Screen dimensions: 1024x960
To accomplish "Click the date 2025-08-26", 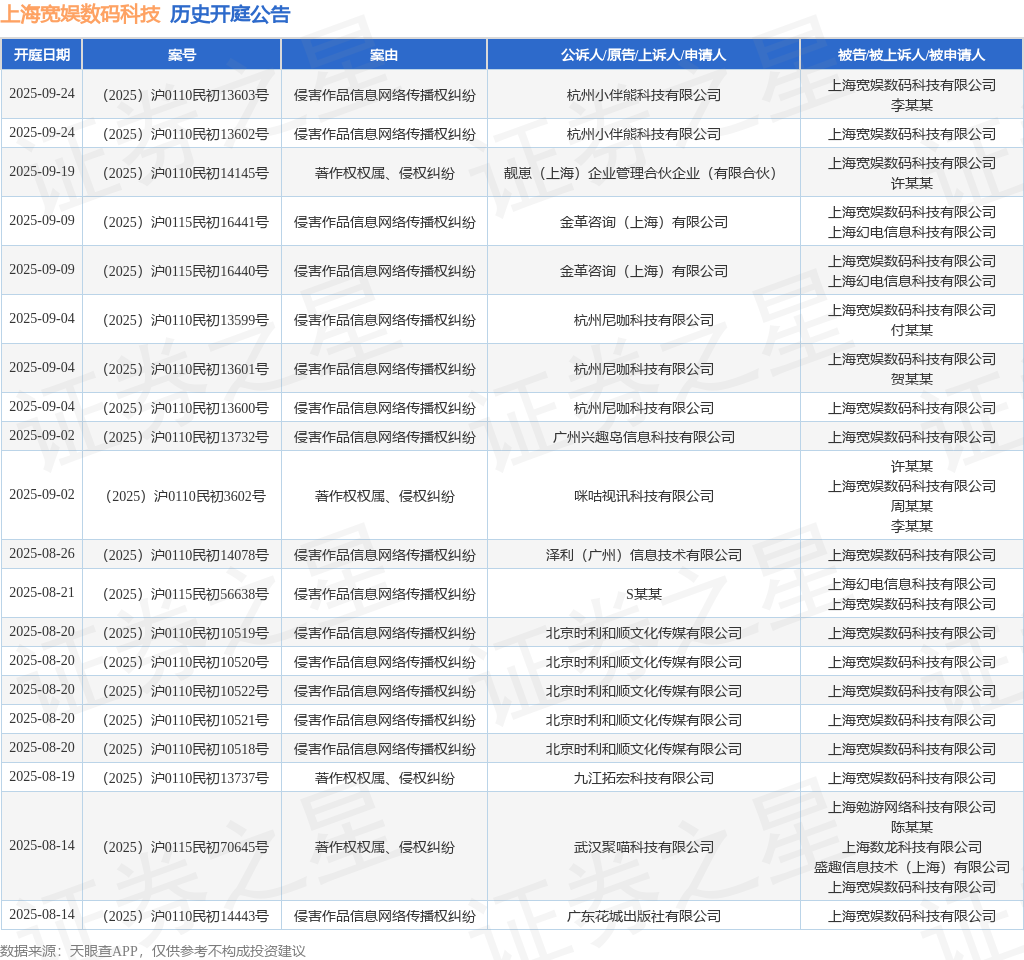I will (x=42, y=554).
